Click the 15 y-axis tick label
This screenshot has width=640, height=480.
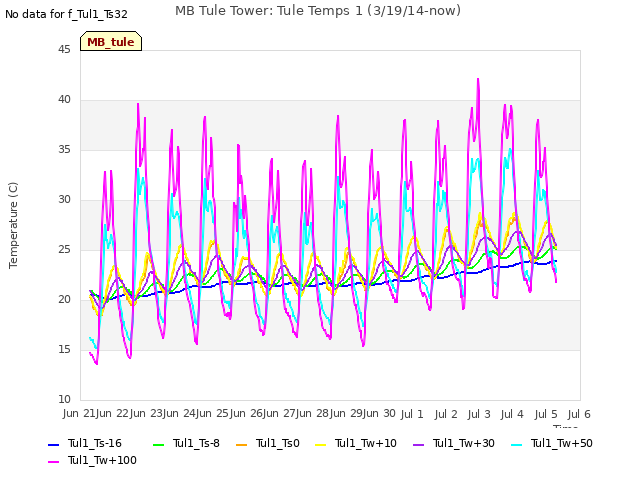pos(64,350)
